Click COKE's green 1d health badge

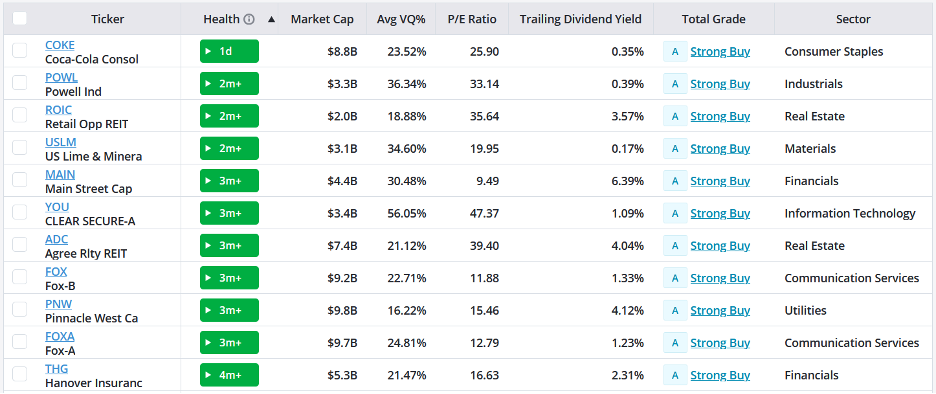point(229,51)
